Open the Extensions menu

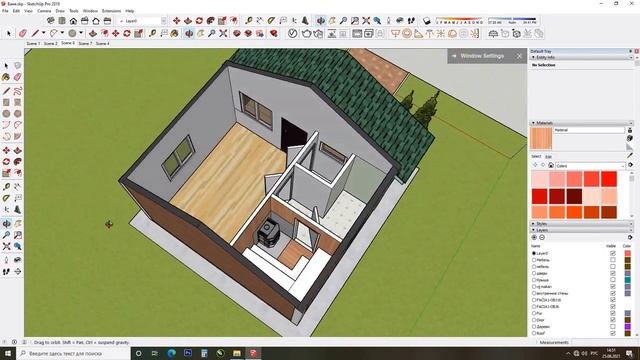[111, 11]
